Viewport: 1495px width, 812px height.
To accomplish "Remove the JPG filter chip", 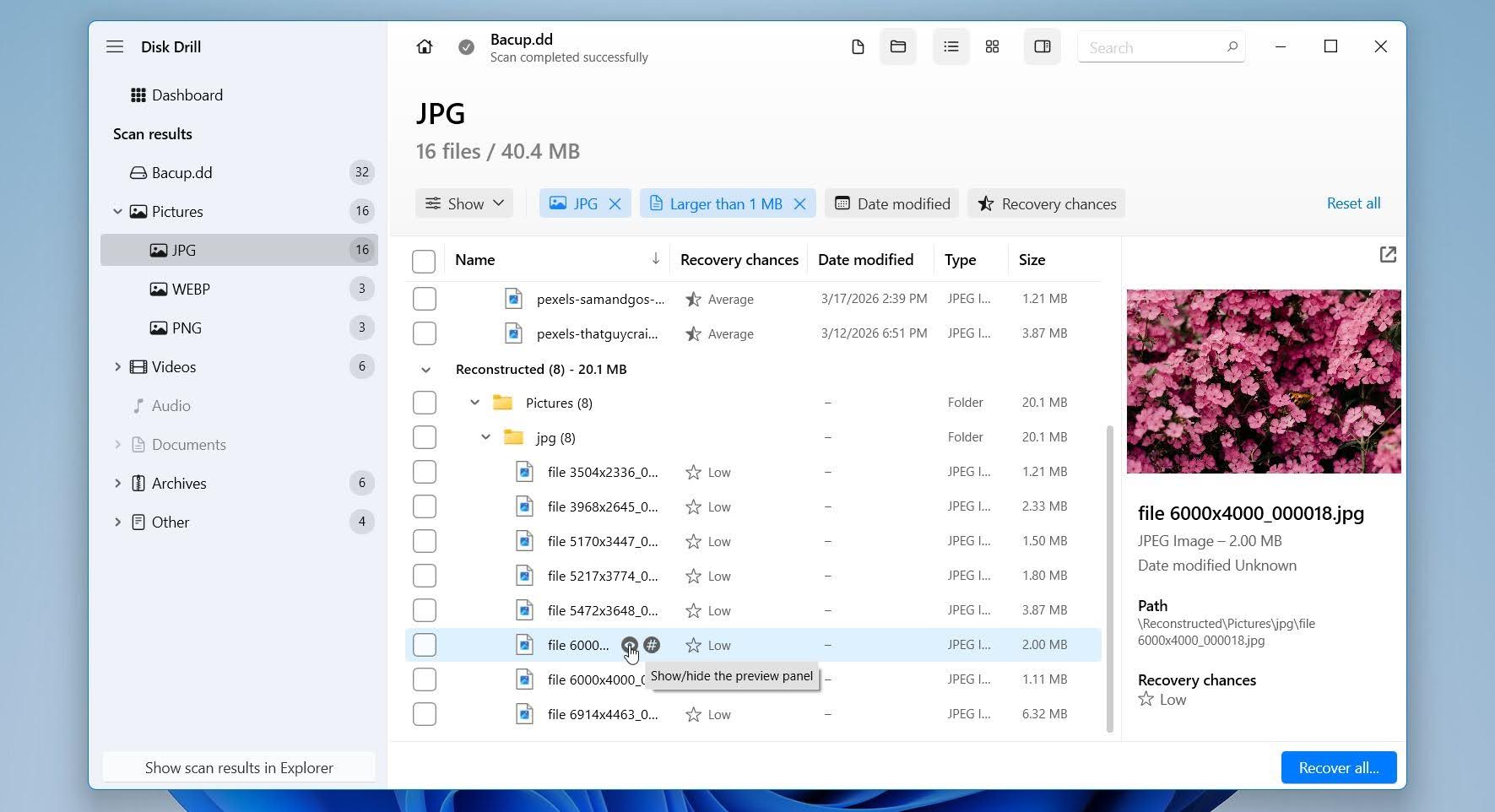I will [x=615, y=203].
